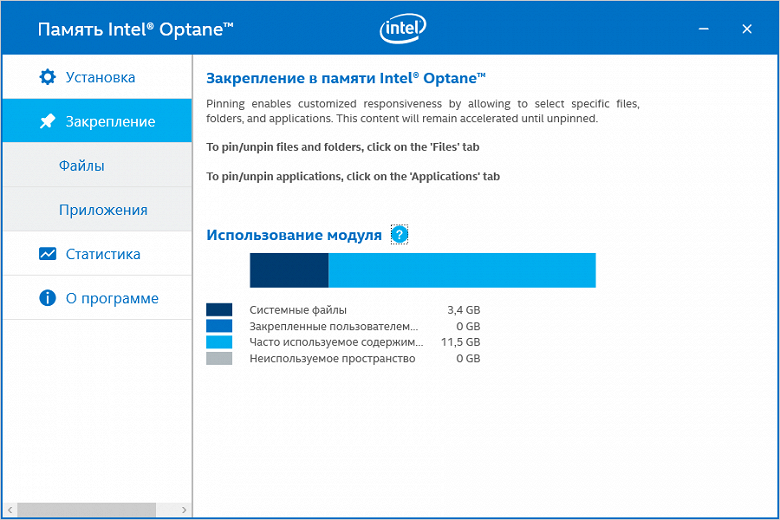Switch to the Статистика tab
The image size is (780, 520).
click(x=103, y=254)
